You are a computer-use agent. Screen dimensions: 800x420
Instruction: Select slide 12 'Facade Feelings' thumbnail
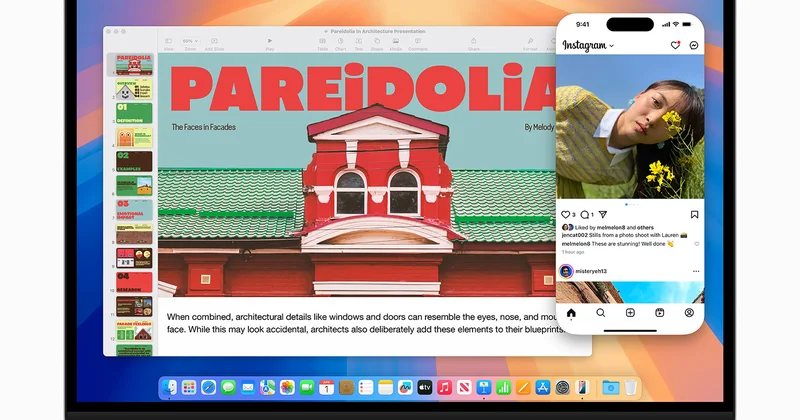click(x=134, y=331)
